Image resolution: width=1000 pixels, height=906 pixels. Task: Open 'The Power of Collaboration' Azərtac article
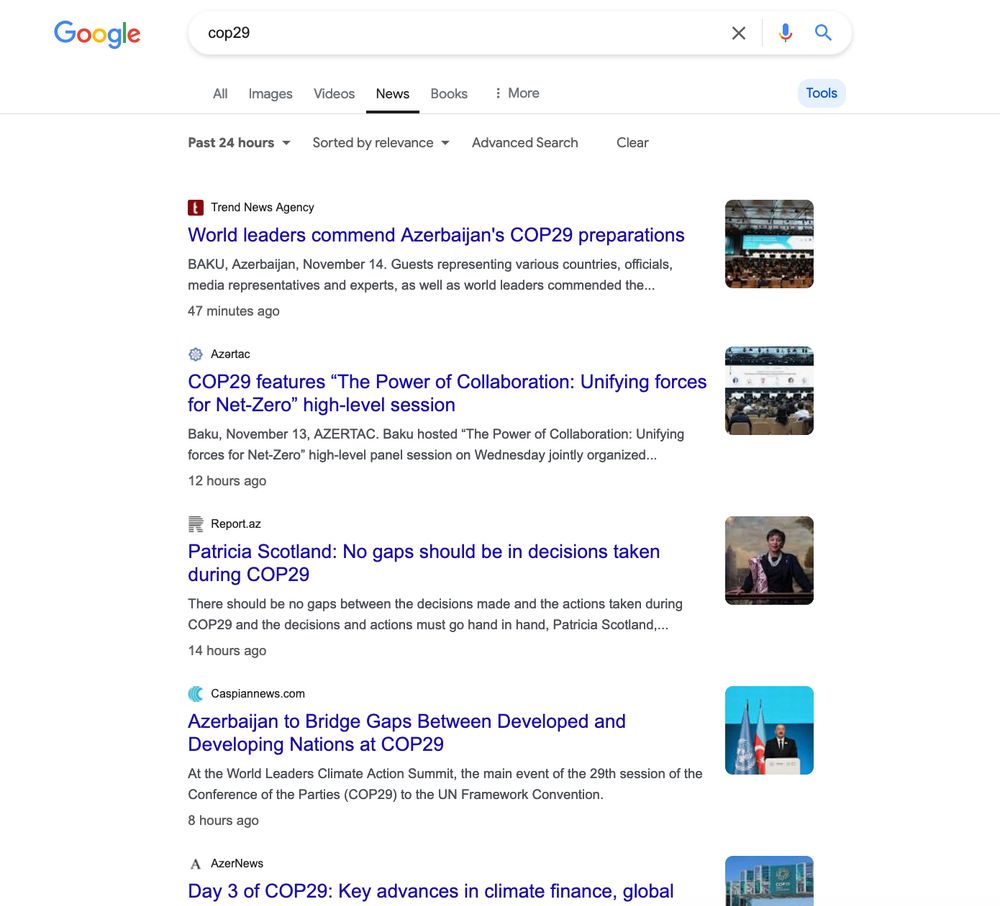[x=447, y=393]
